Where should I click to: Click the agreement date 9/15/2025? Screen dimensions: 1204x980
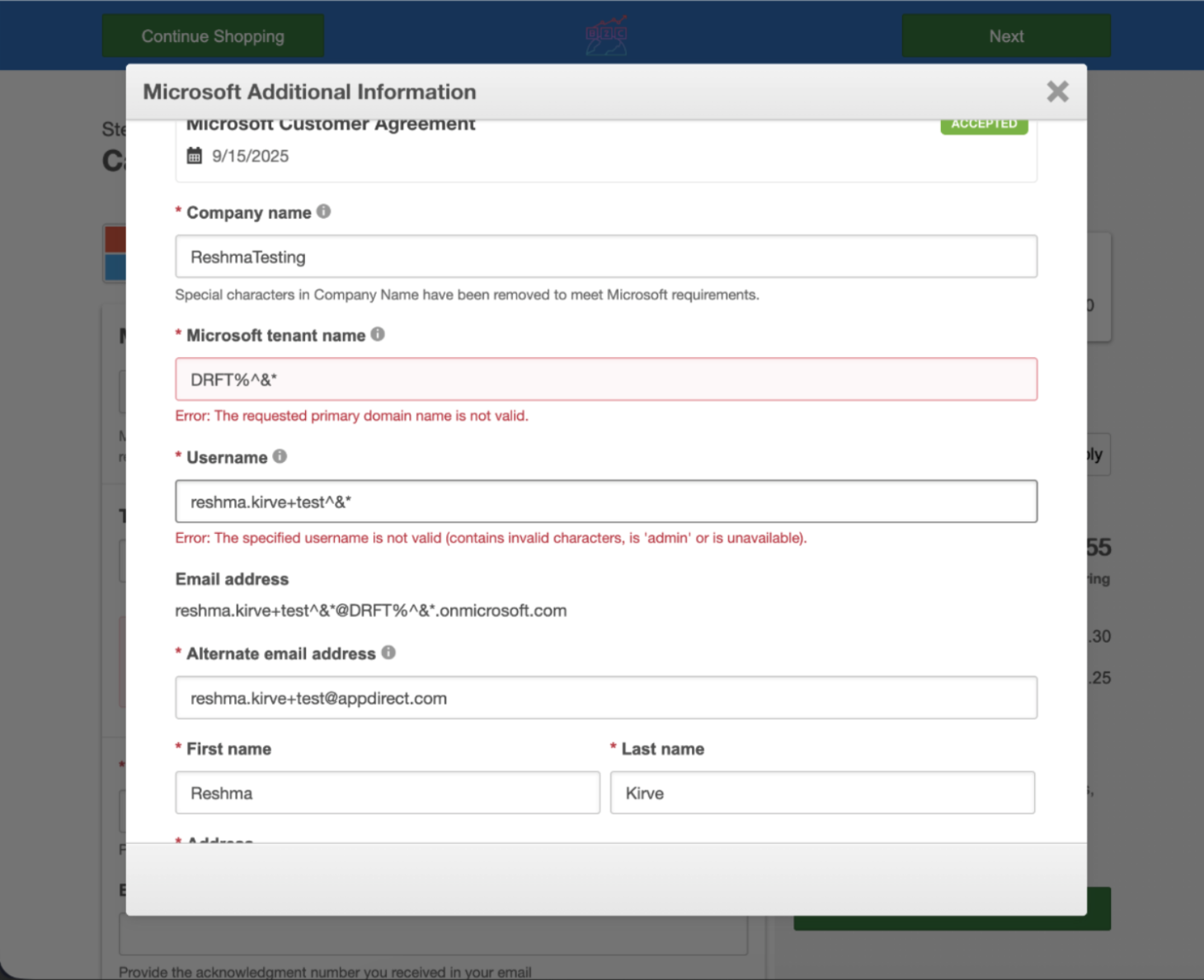(x=250, y=156)
